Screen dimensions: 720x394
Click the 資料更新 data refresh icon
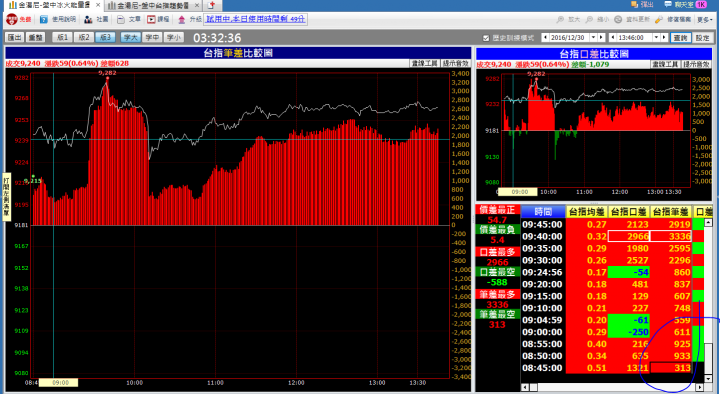tap(618, 20)
